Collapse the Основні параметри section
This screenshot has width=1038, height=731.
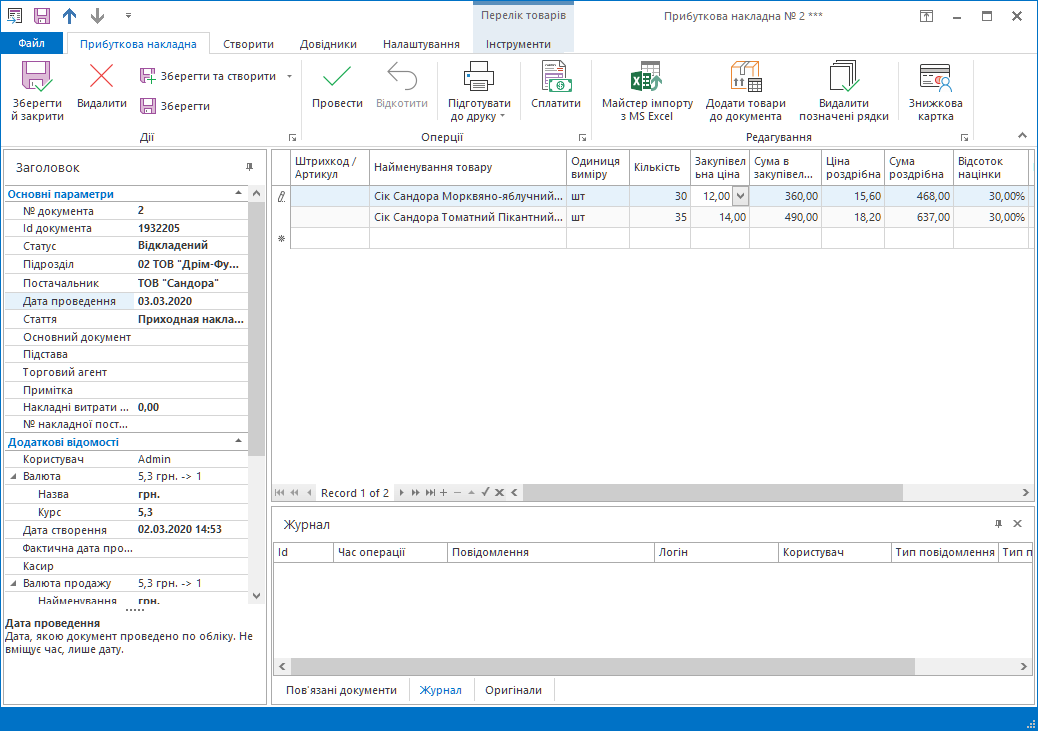pyautogui.click(x=238, y=194)
